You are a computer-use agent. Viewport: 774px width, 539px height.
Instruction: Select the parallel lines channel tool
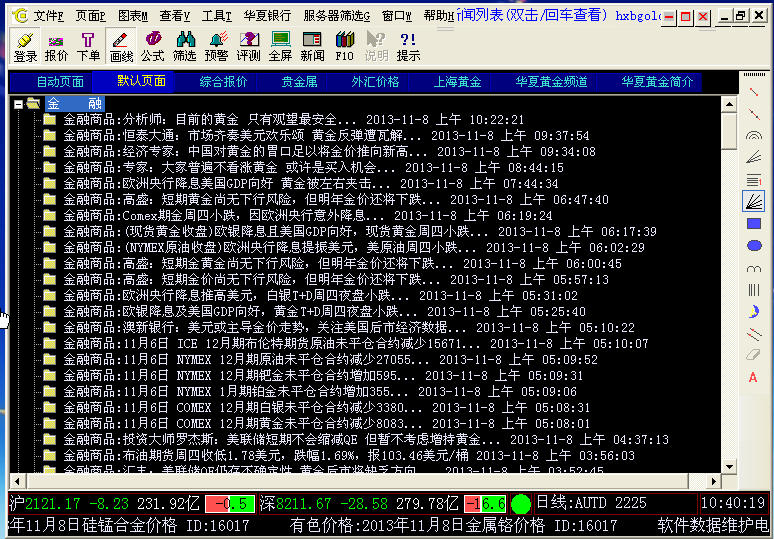tap(753, 334)
